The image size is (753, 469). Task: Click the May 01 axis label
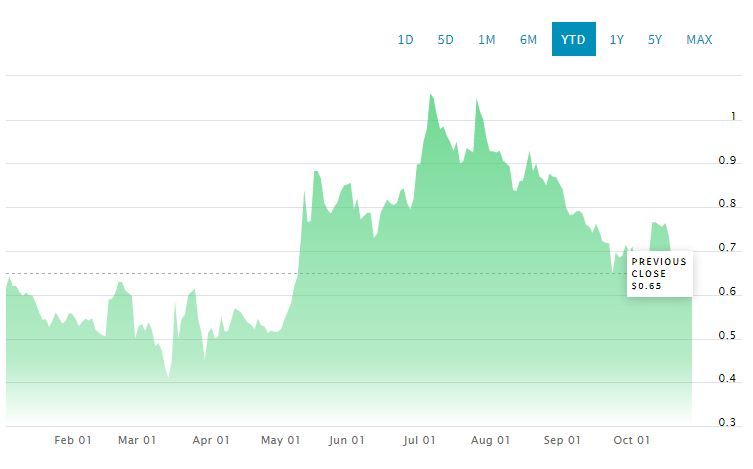280,440
